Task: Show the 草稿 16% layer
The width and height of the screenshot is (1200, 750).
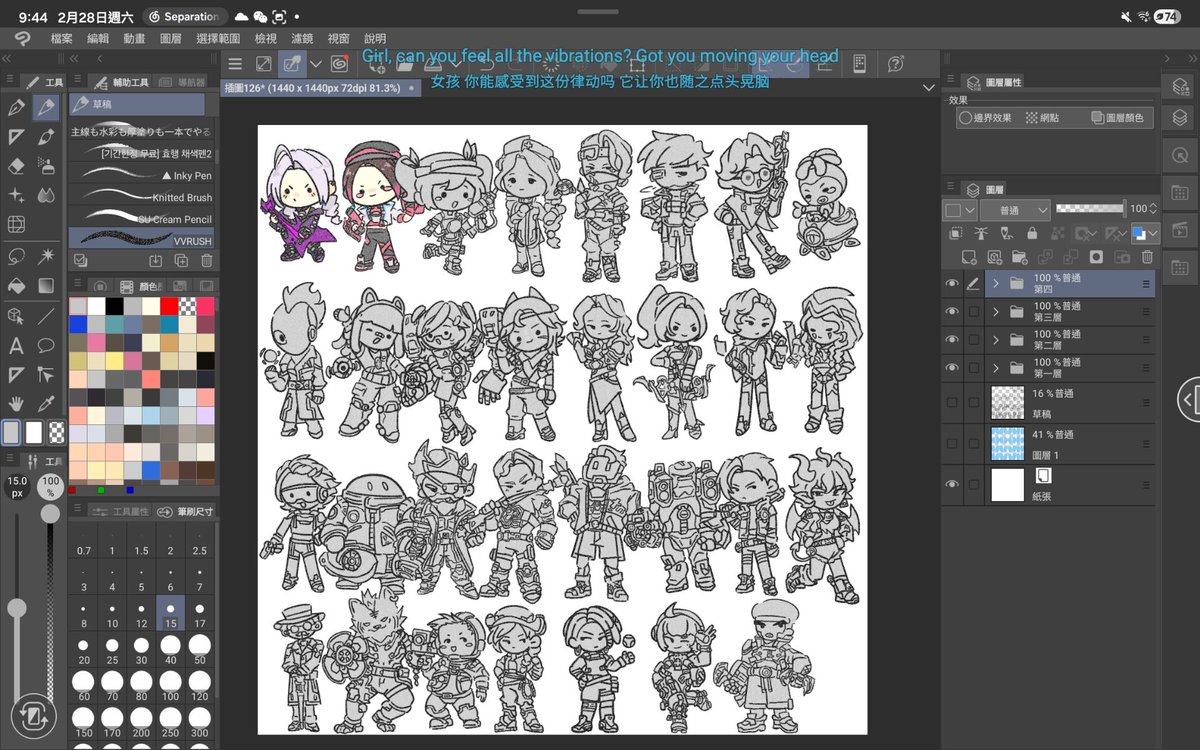Action: pos(952,402)
